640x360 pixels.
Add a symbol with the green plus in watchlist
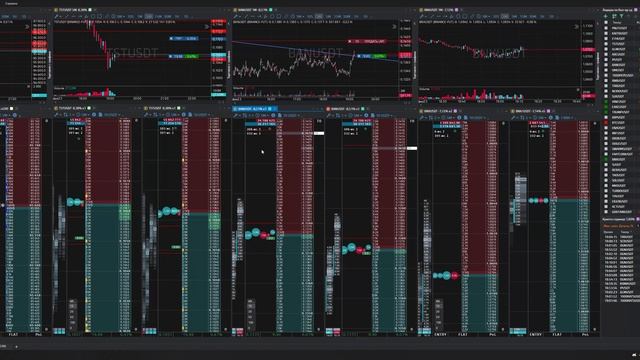point(605,16)
